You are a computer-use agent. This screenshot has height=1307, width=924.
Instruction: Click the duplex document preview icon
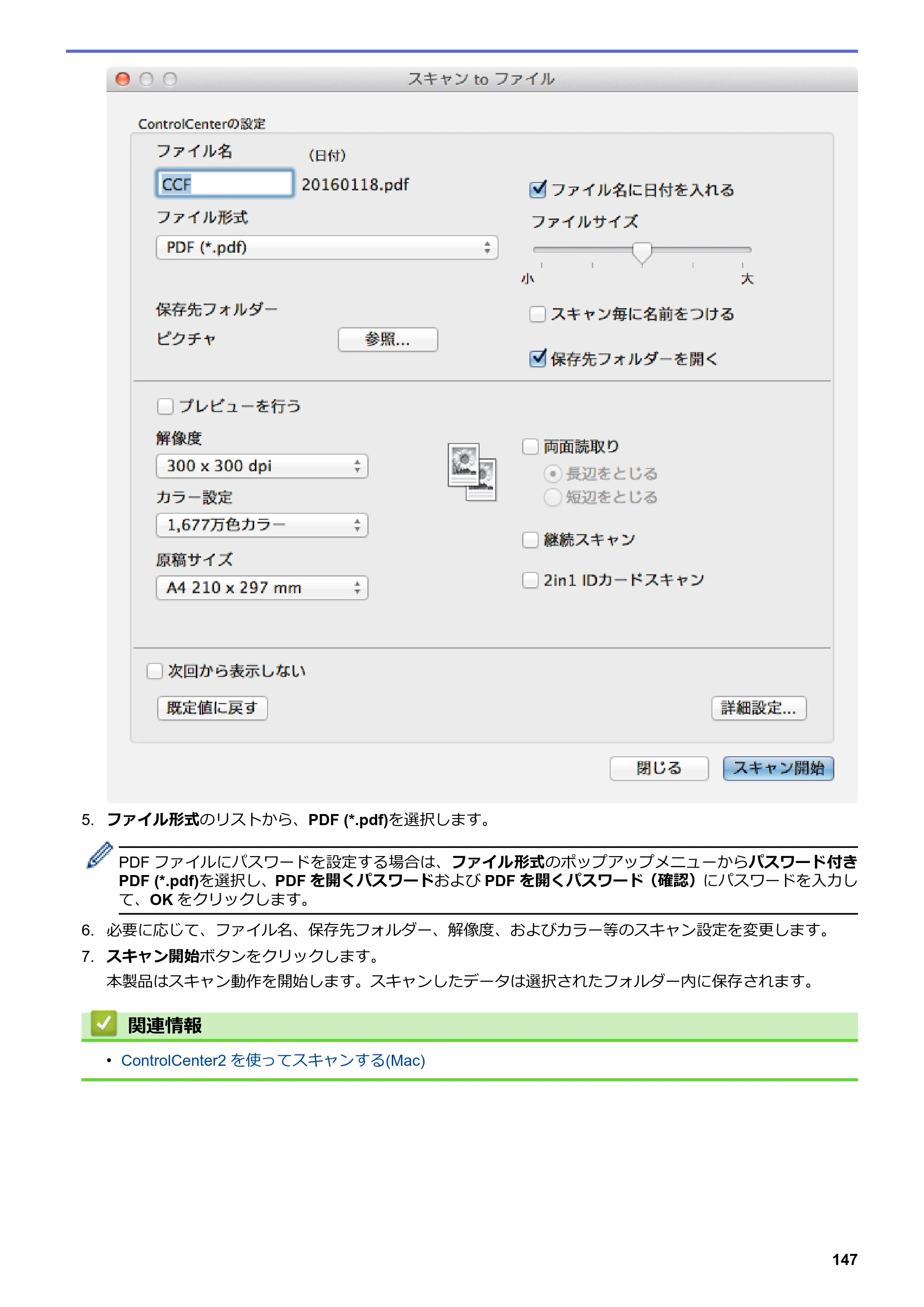(x=472, y=473)
